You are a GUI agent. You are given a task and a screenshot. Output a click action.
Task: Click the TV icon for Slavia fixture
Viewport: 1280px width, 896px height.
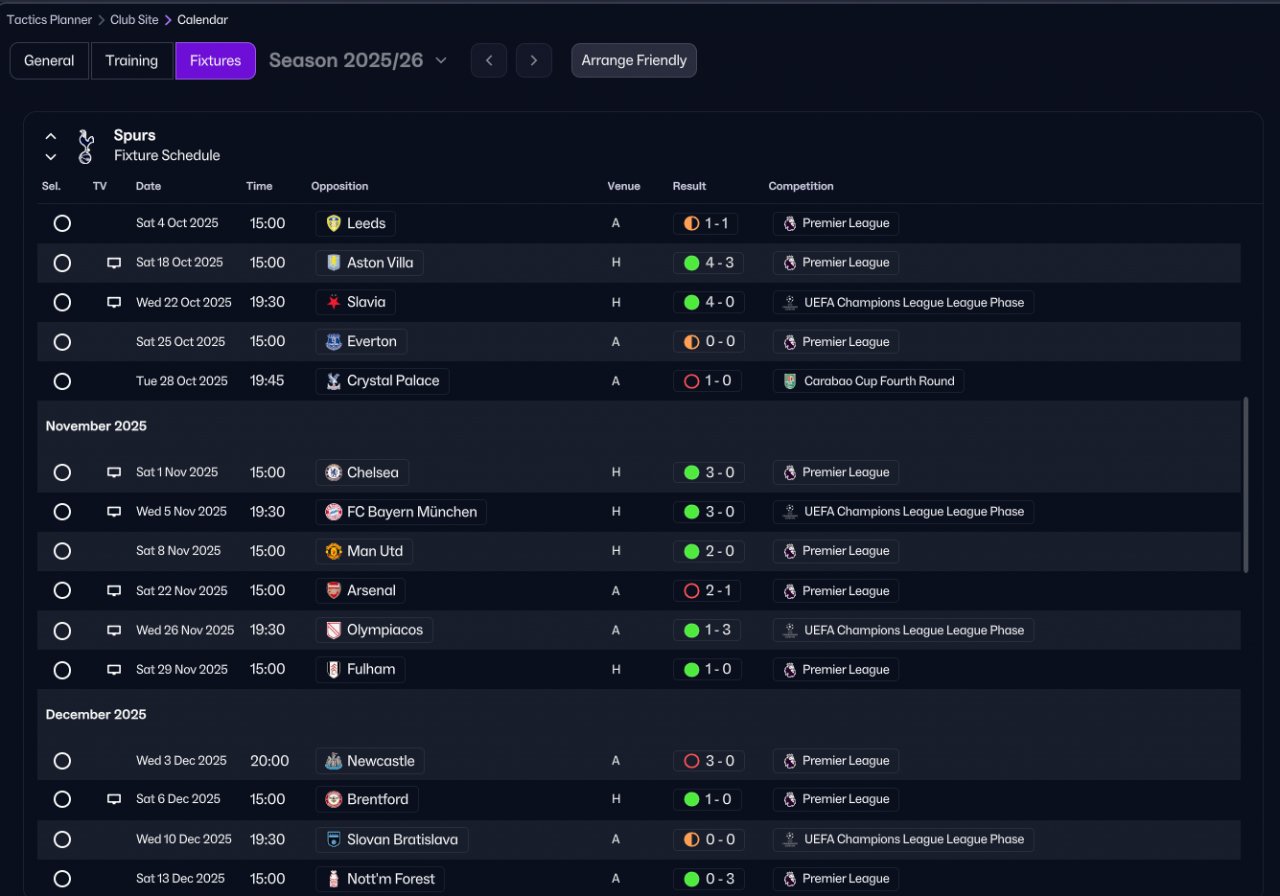click(x=114, y=302)
